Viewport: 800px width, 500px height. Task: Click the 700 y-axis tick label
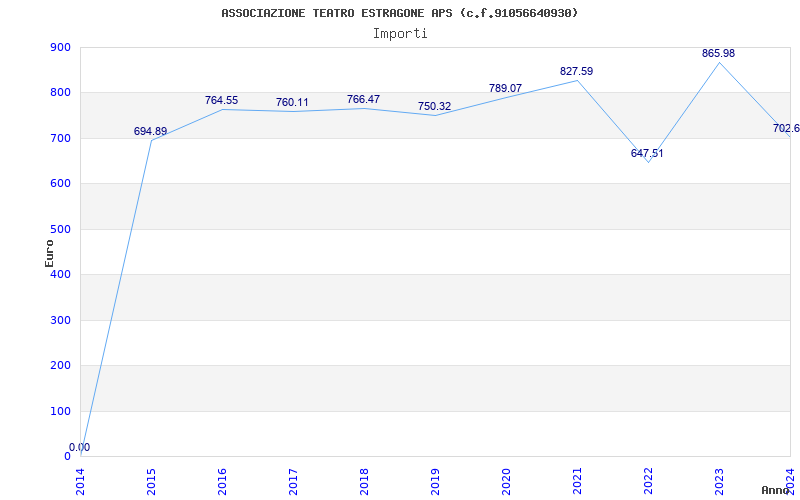(60, 138)
